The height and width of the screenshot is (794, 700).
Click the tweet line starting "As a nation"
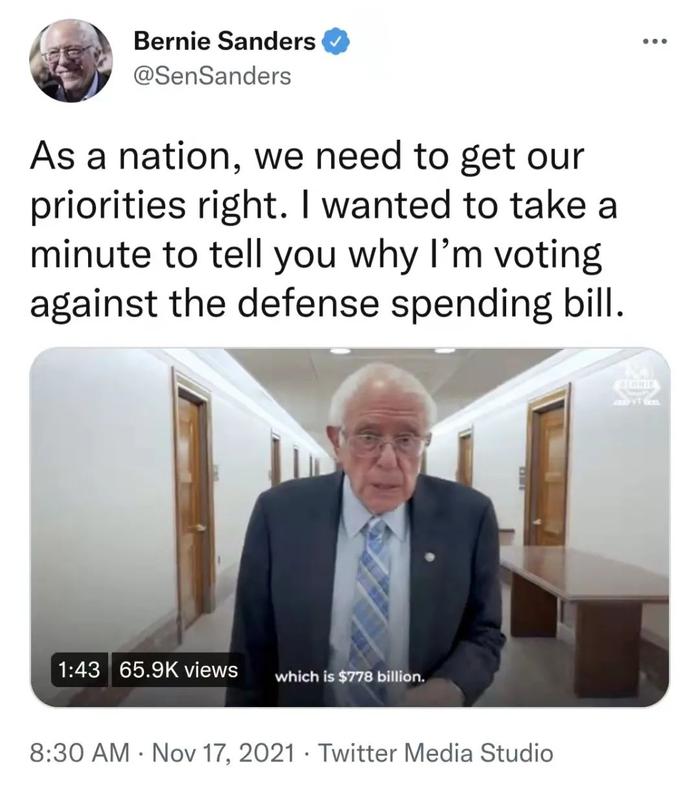(307, 156)
